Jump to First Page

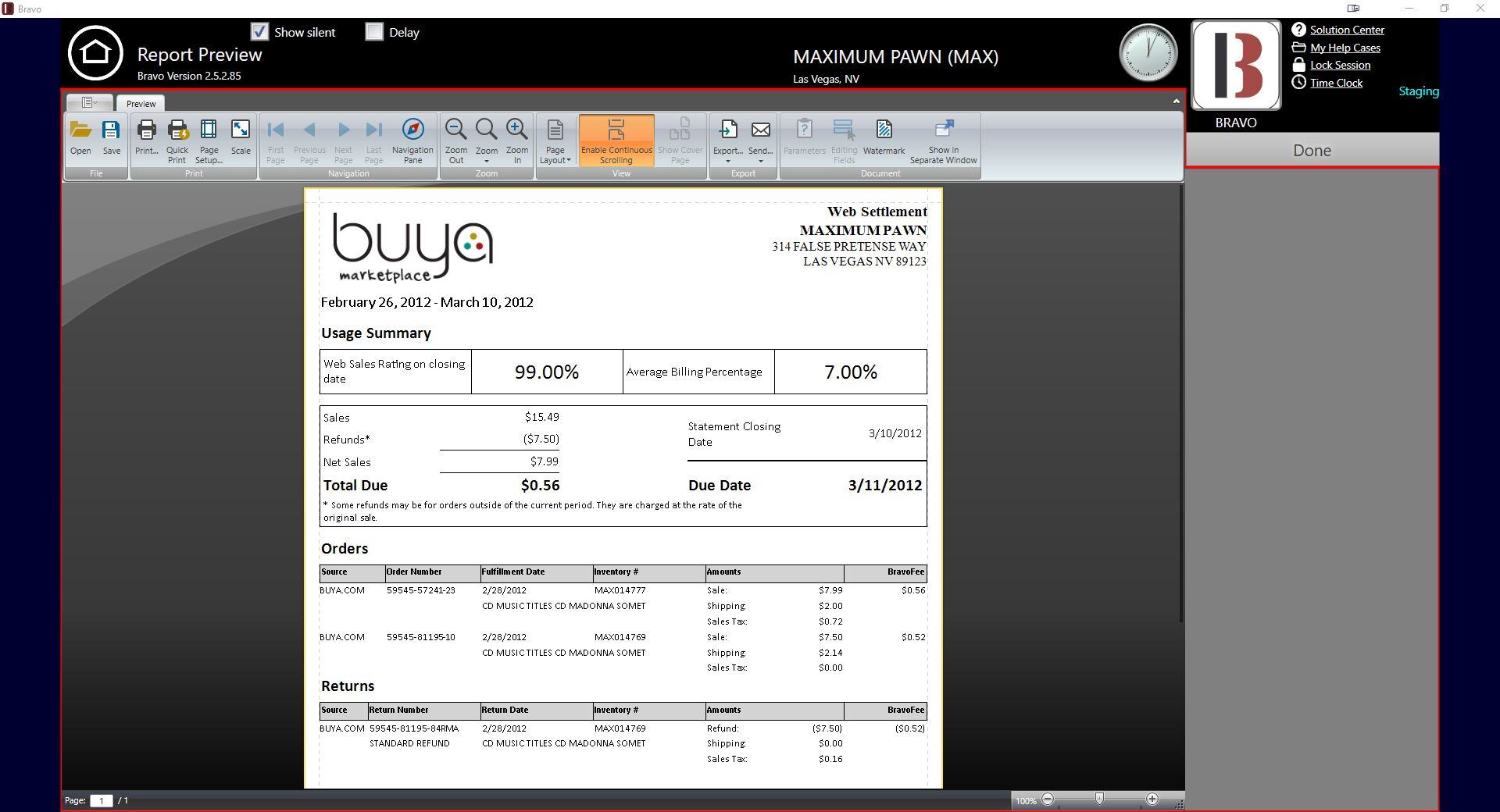tap(276, 141)
